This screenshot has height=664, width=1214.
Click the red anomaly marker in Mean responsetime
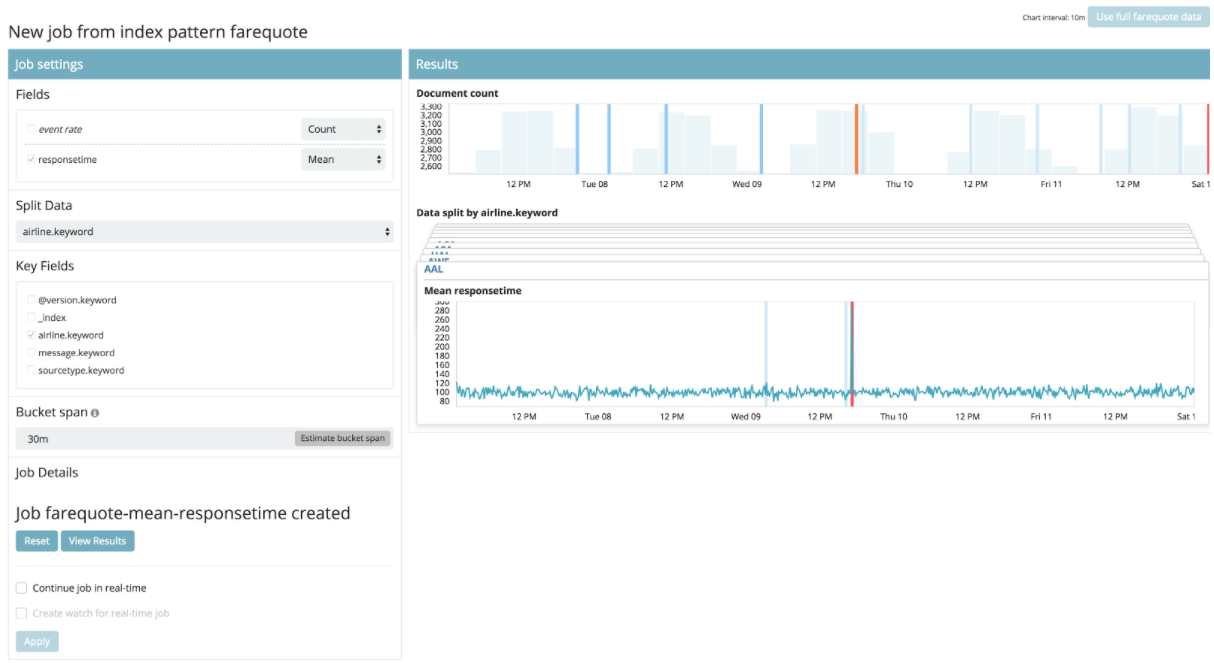tap(851, 353)
